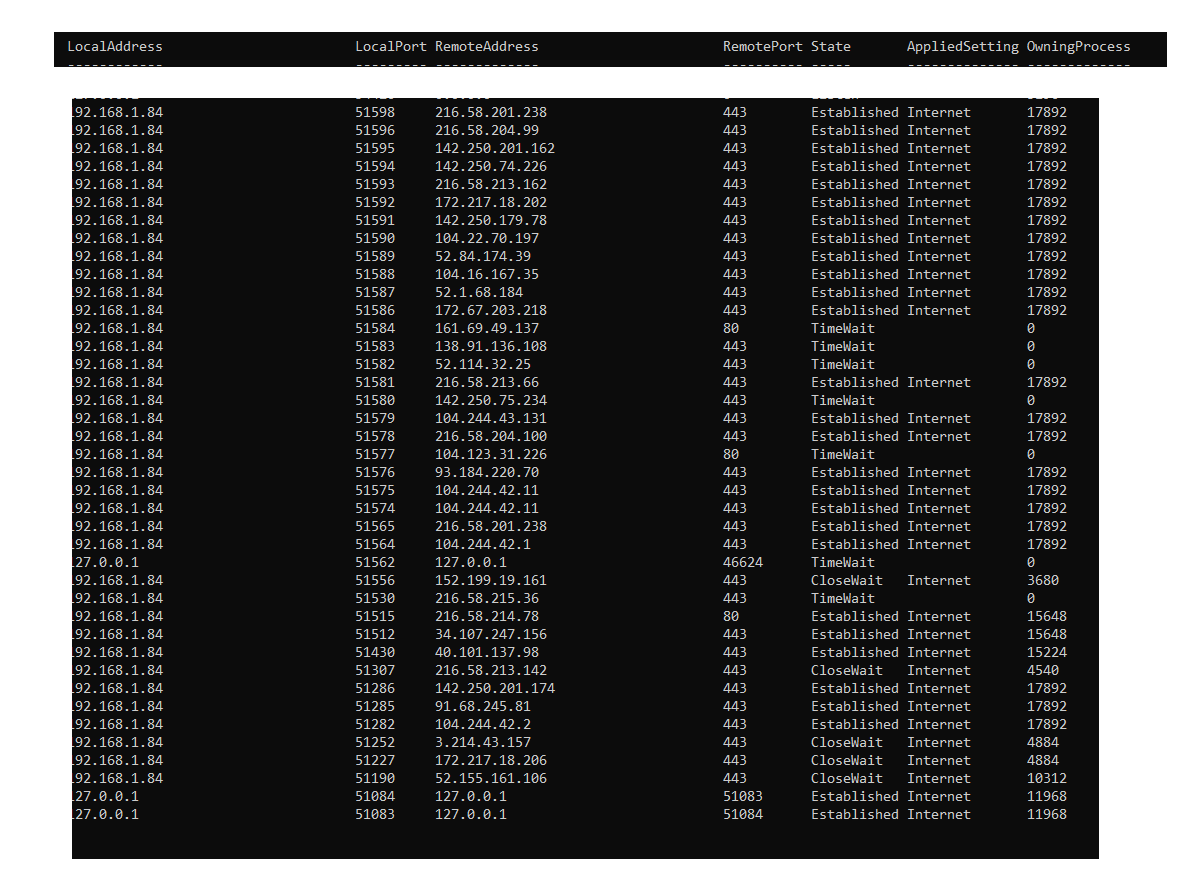Select local port 51515
1184x886 pixels.
(x=375, y=617)
